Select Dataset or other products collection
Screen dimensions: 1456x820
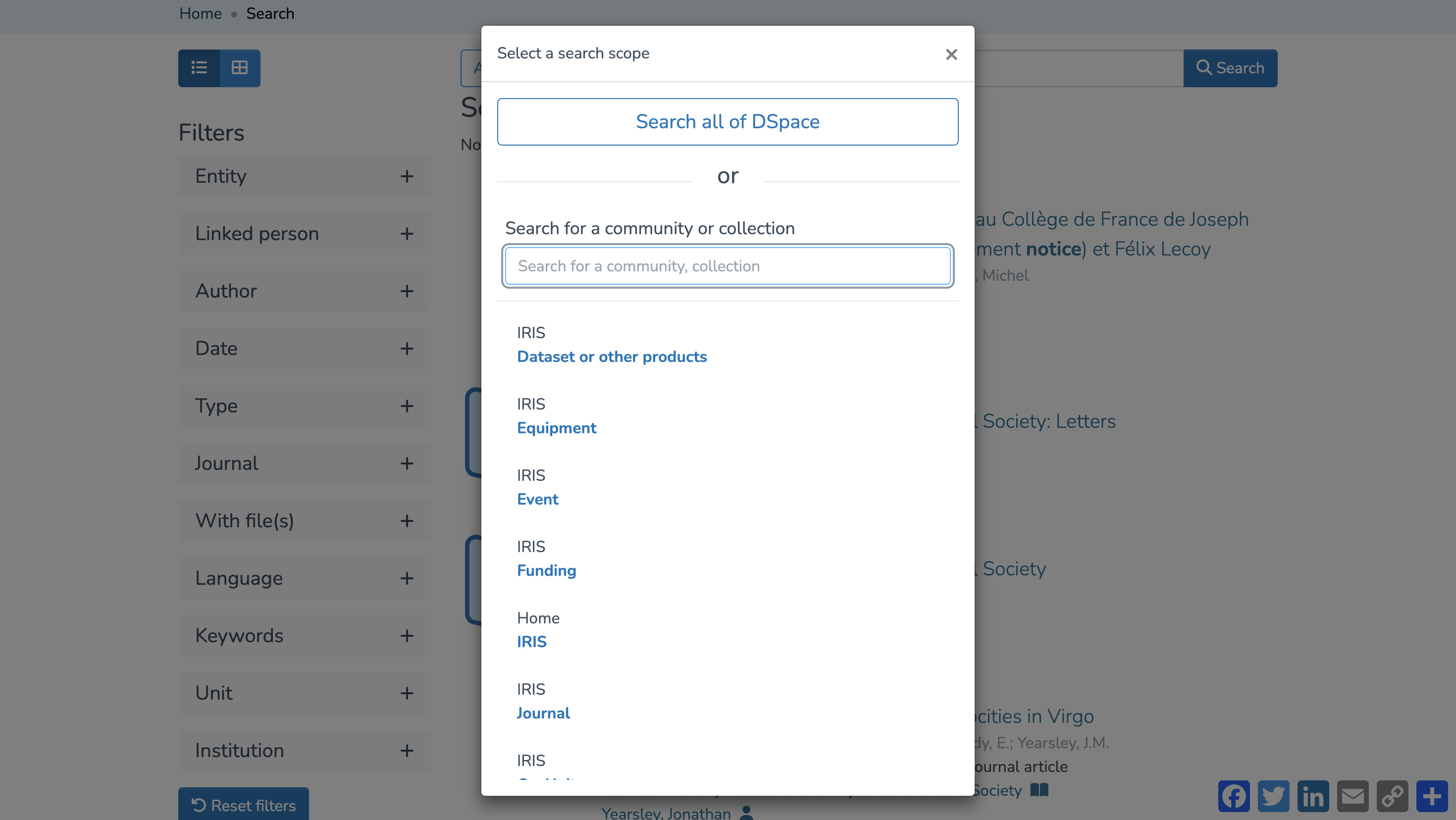(612, 357)
